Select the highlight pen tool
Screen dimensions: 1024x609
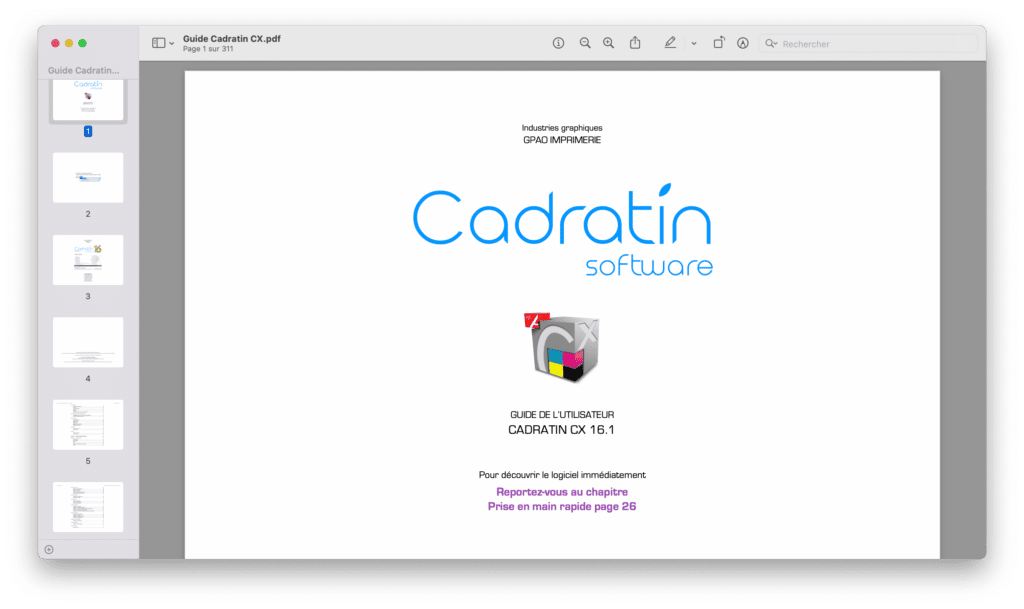(x=670, y=43)
